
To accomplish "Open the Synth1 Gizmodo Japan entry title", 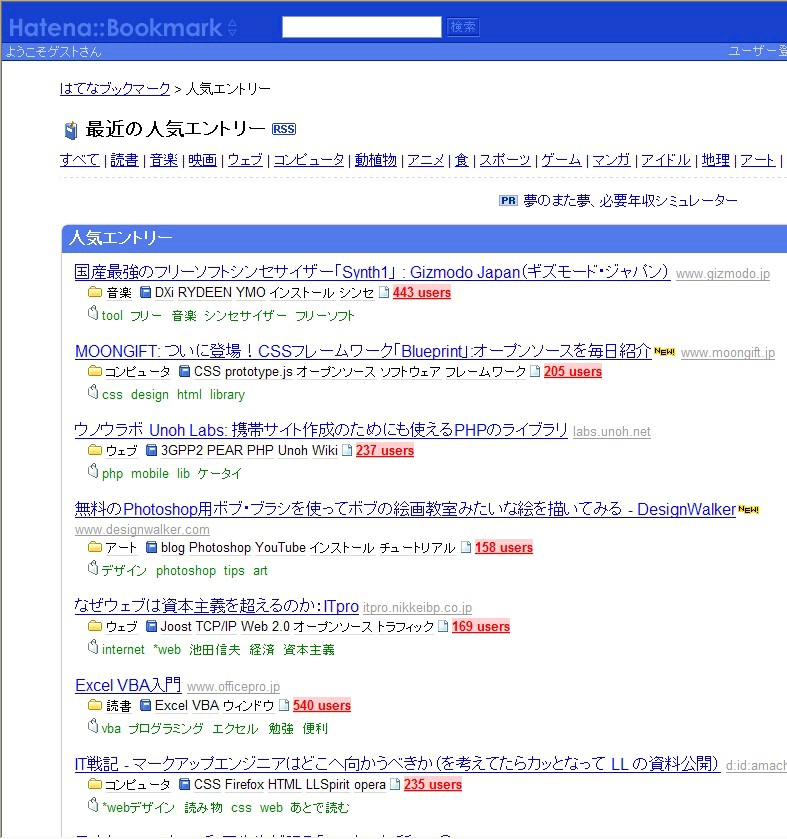I will tap(372, 272).
